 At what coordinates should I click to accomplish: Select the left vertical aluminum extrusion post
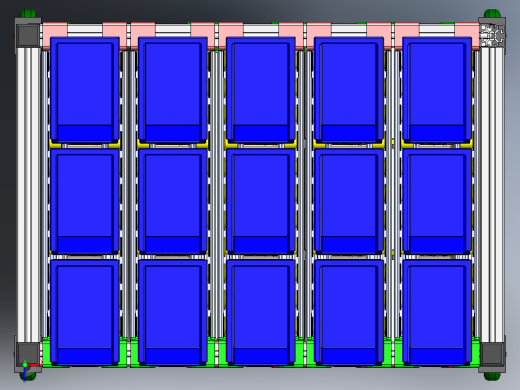pos(29,195)
